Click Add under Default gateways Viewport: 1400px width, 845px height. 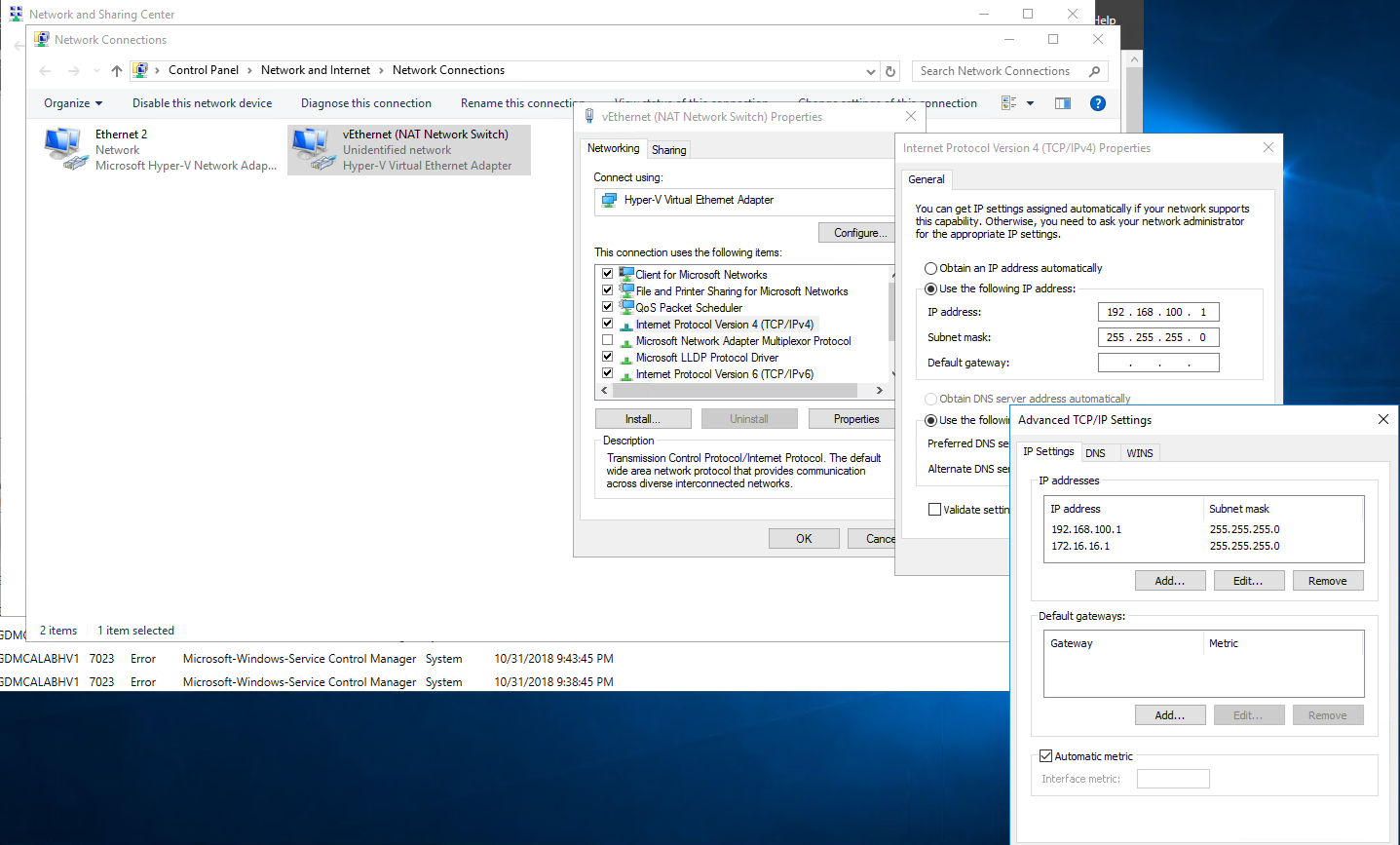pyautogui.click(x=1170, y=715)
